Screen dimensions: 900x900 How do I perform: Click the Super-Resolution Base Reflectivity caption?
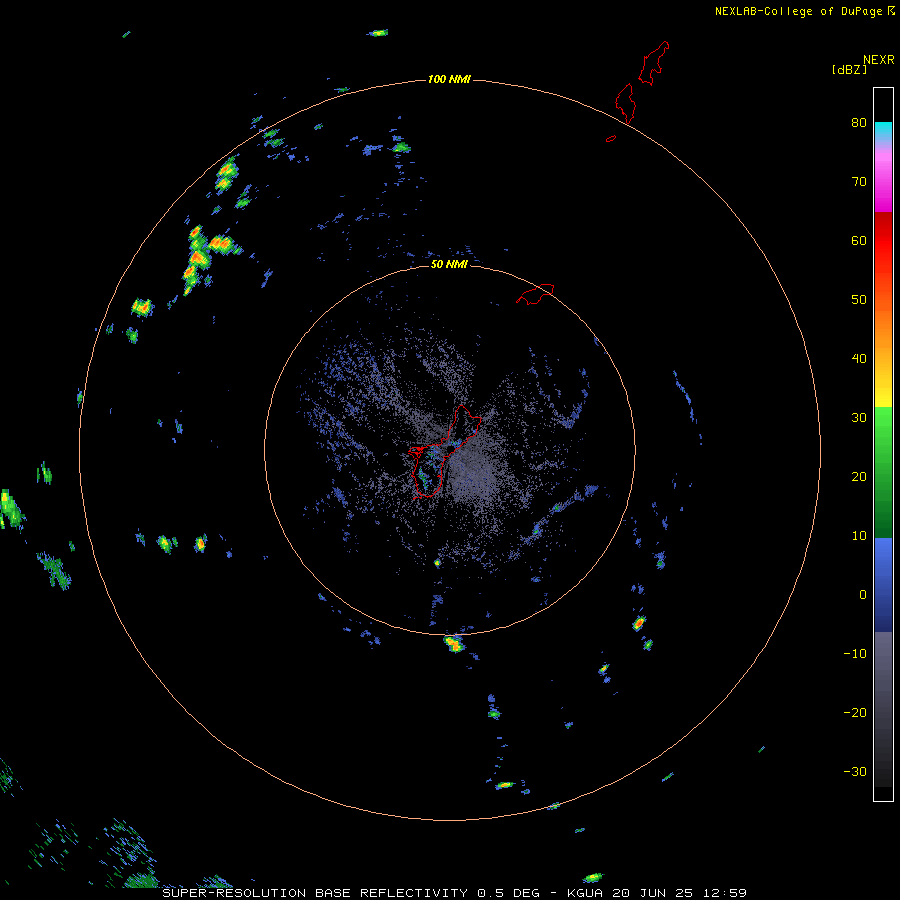(454, 893)
